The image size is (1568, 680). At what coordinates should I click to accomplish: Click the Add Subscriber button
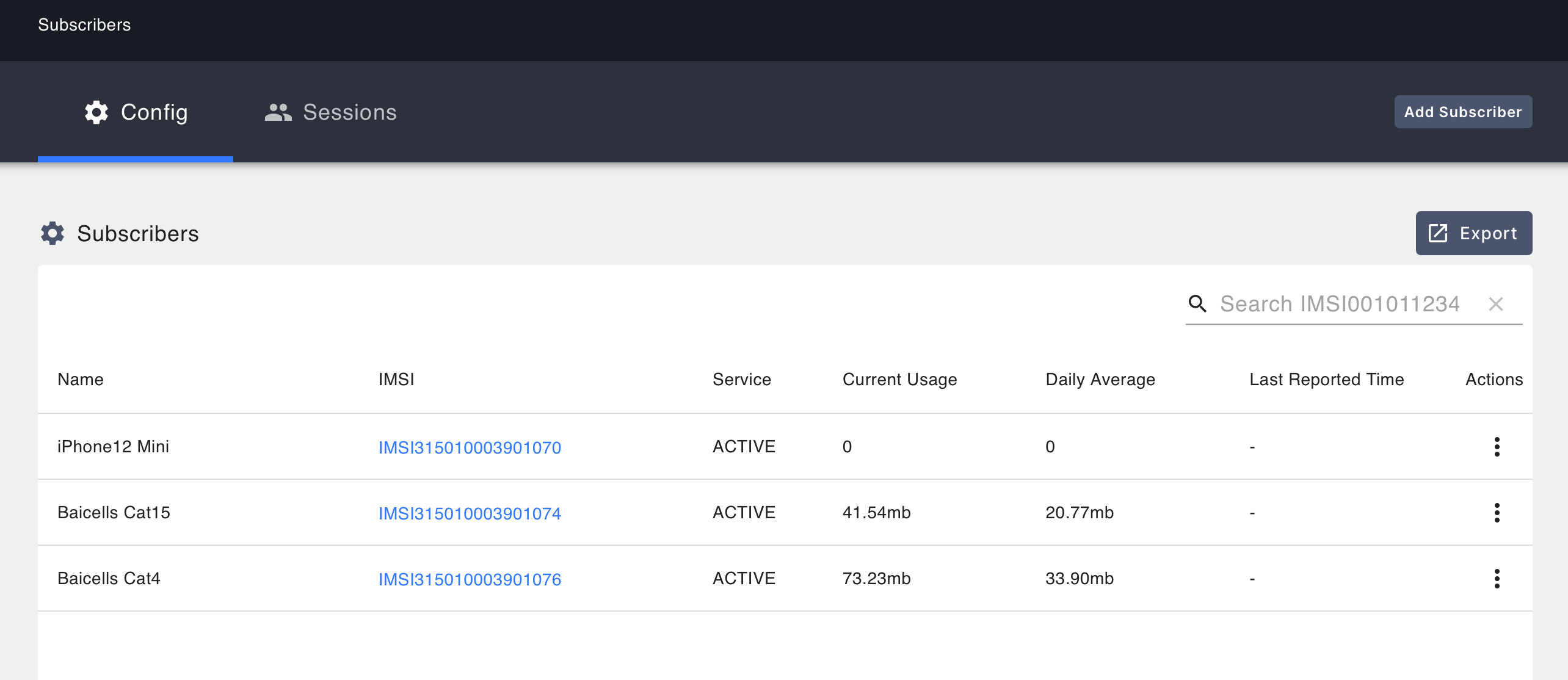coord(1463,112)
